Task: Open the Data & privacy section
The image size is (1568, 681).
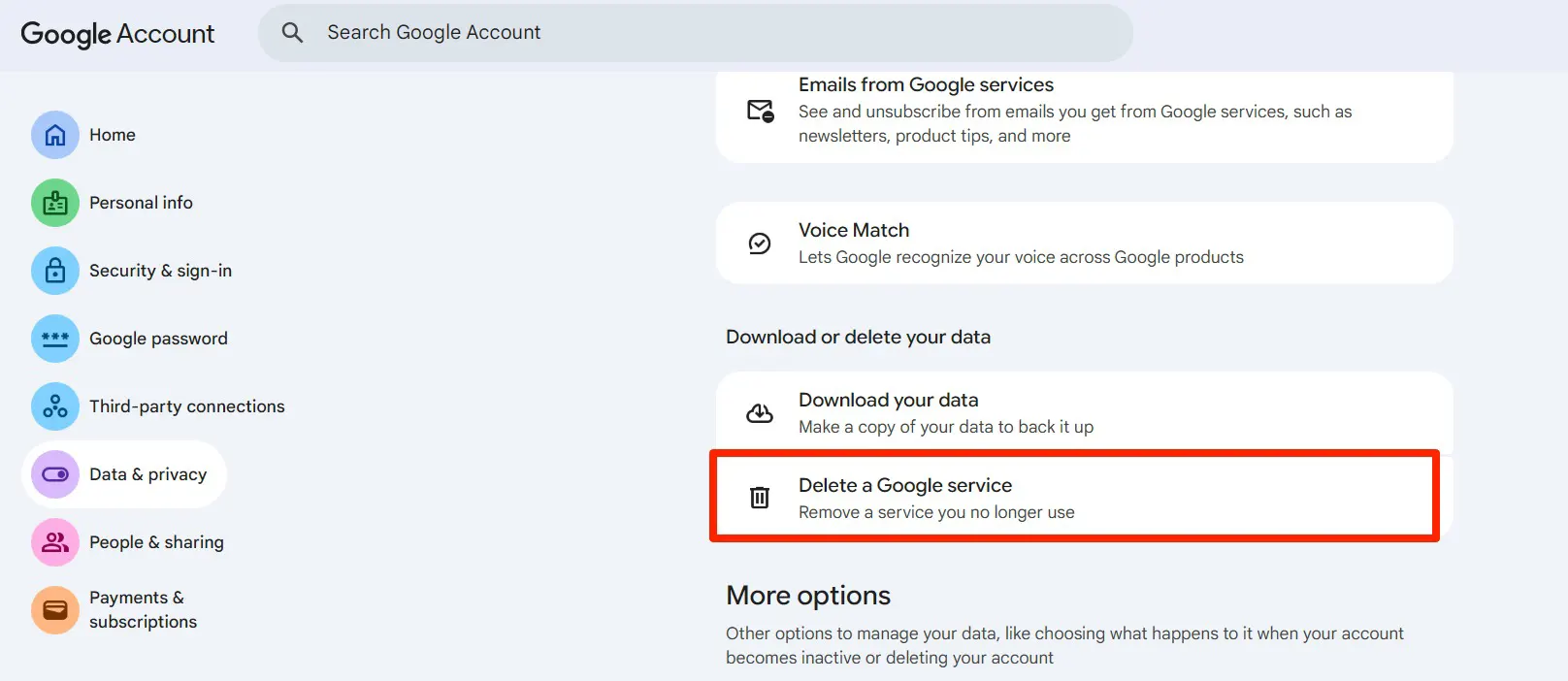Action: pos(147,474)
